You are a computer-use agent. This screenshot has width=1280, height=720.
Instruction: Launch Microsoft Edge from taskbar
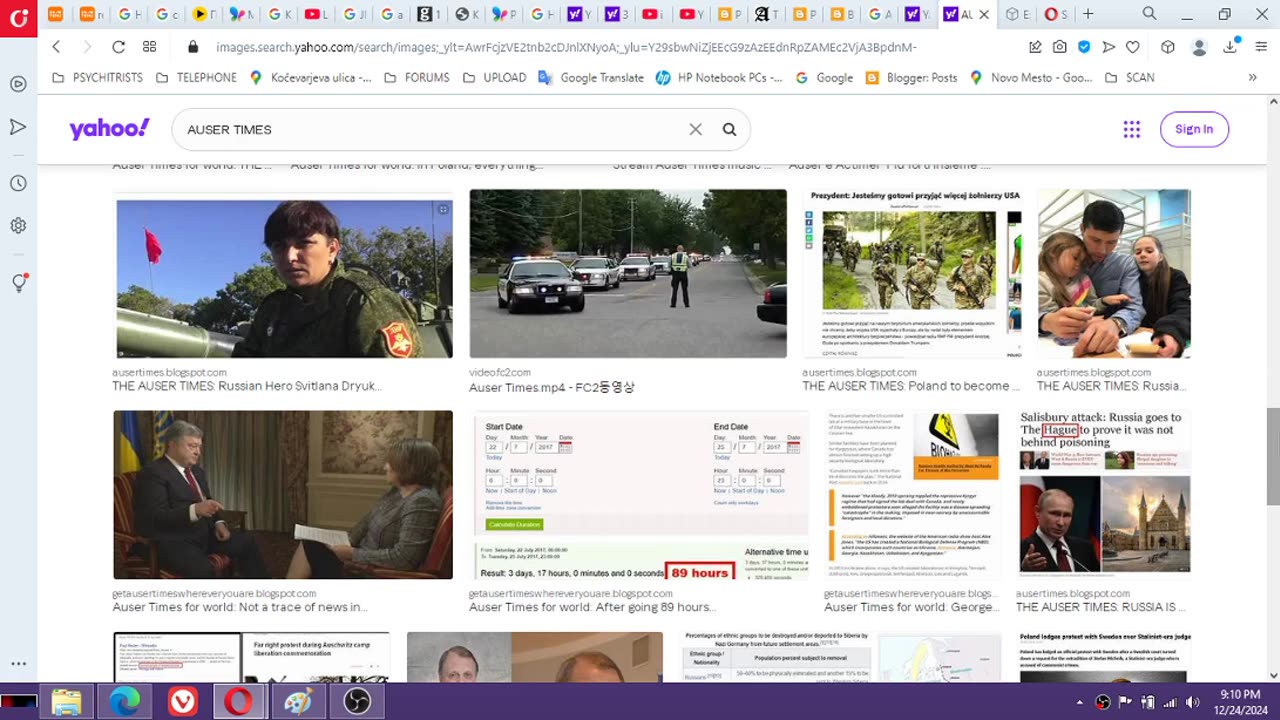[124, 702]
